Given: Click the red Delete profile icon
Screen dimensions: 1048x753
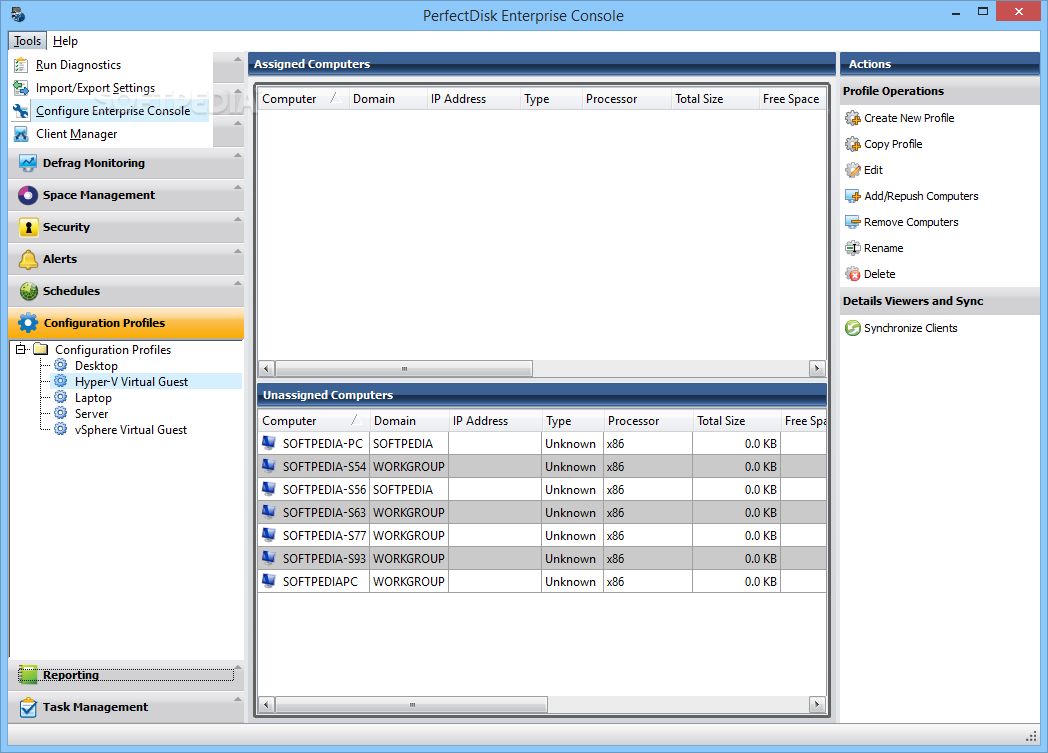Looking at the screenshot, I should [853, 274].
